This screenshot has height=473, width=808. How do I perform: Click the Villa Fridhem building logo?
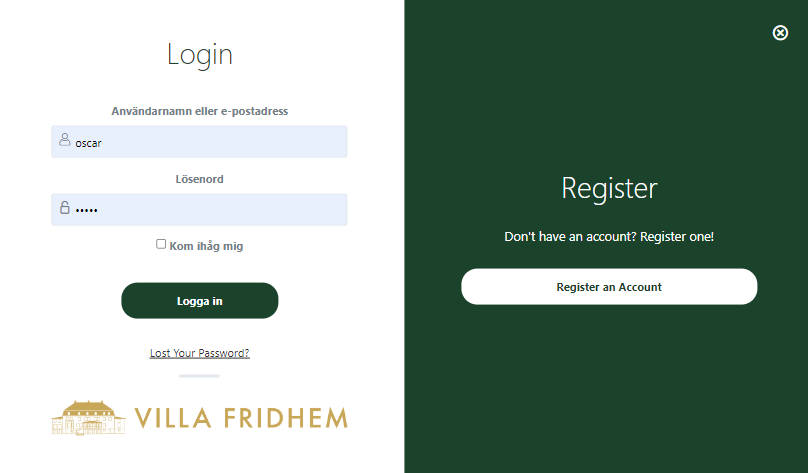tap(88, 417)
